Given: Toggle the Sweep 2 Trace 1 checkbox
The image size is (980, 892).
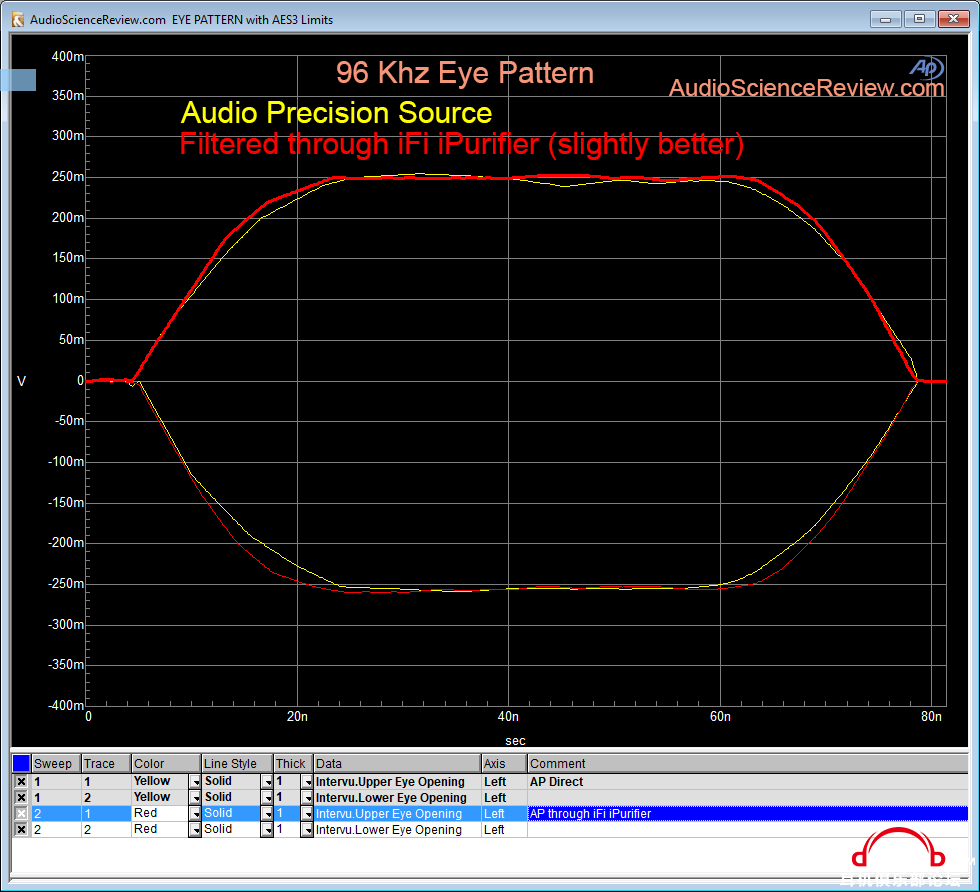Looking at the screenshot, I should 21,813.
